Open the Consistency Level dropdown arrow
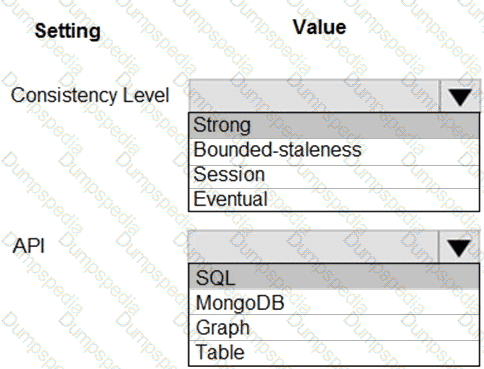Screen dimensions: 484x369 pyautogui.click(x=460, y=96)
